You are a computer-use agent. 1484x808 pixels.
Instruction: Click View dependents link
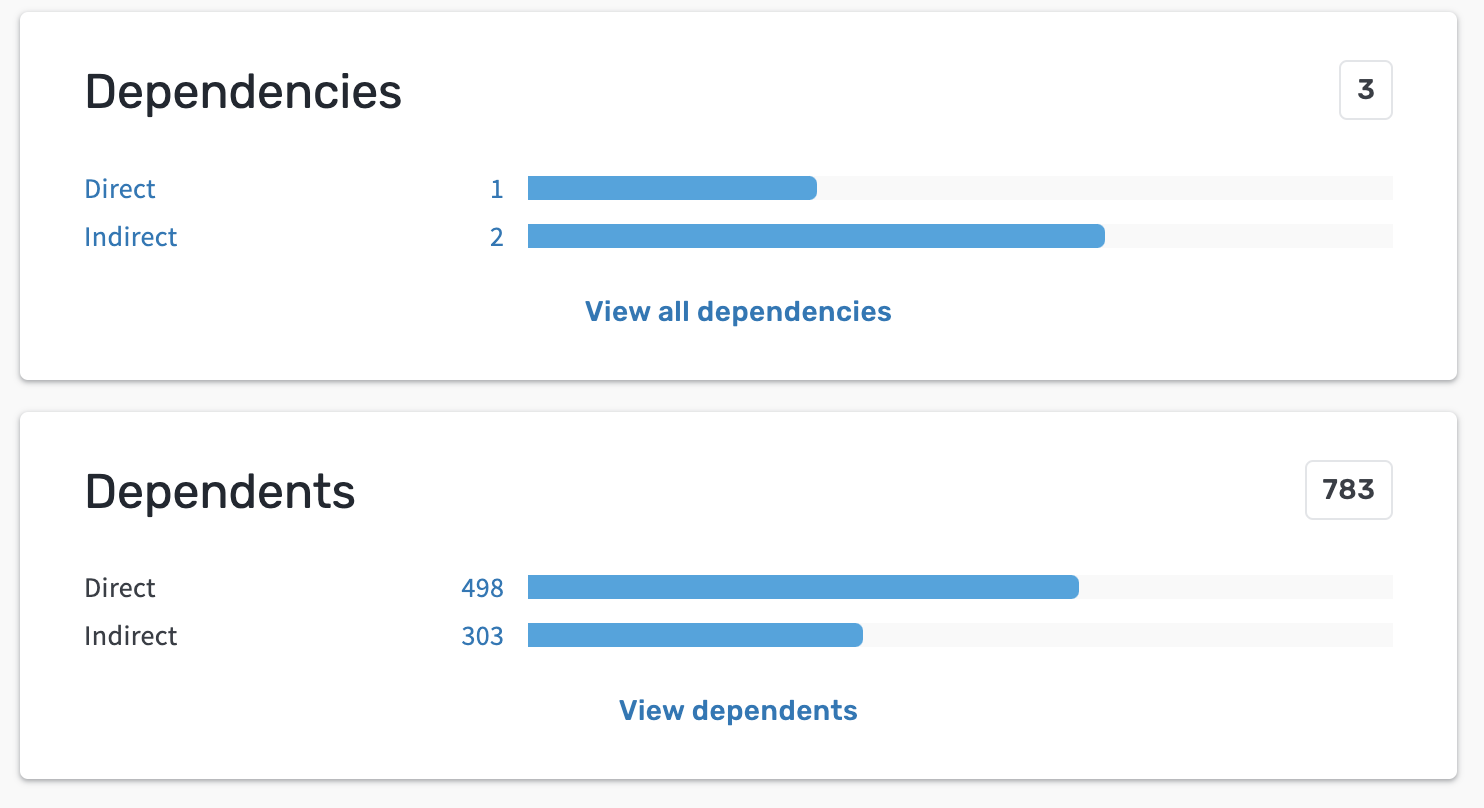(x=738, y=710)
